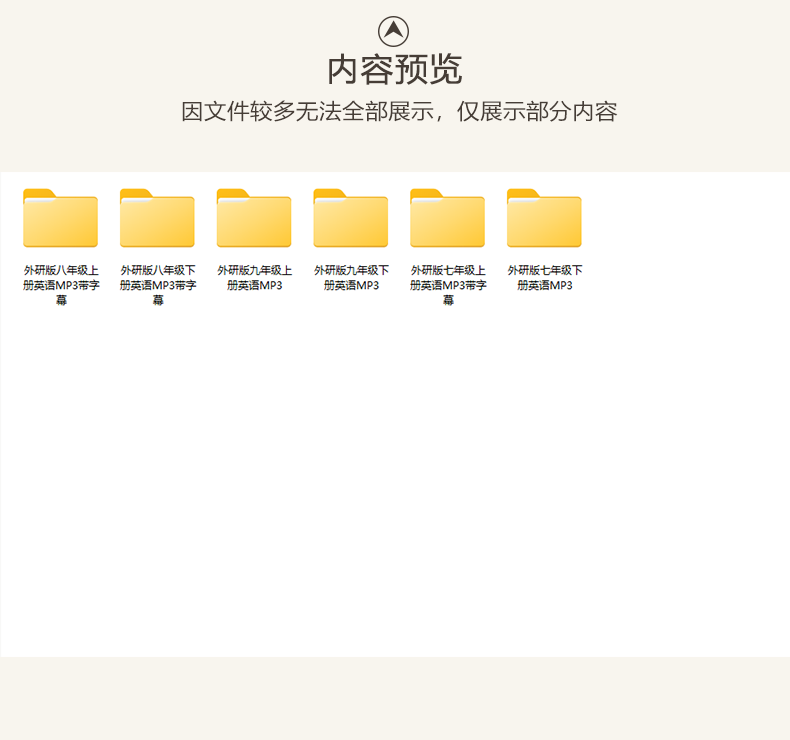Select the label text 外研版九年级下册英语MP3

[x=351, y=278]
